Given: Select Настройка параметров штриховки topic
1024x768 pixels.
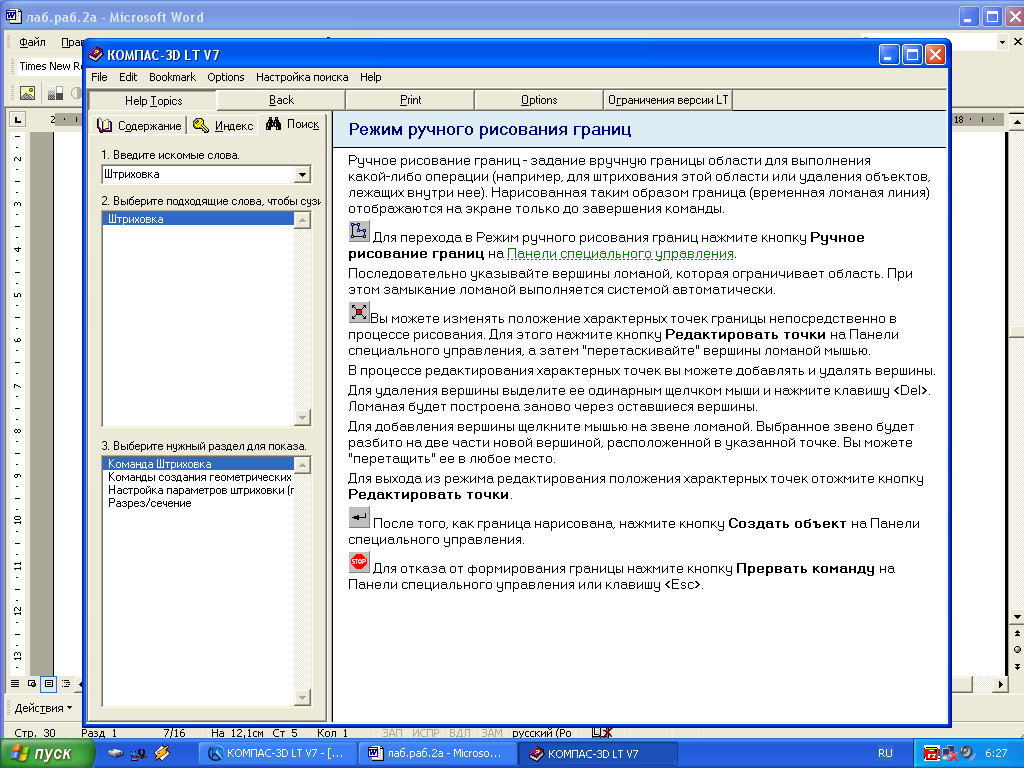Looking at the screenshot, I should 198,490.
